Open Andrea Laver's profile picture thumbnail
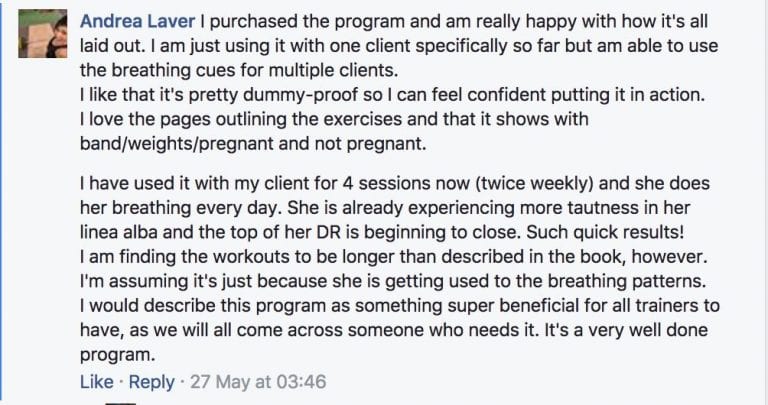The height and width of the screenshot is (405, 768). [x=43, y=34]
